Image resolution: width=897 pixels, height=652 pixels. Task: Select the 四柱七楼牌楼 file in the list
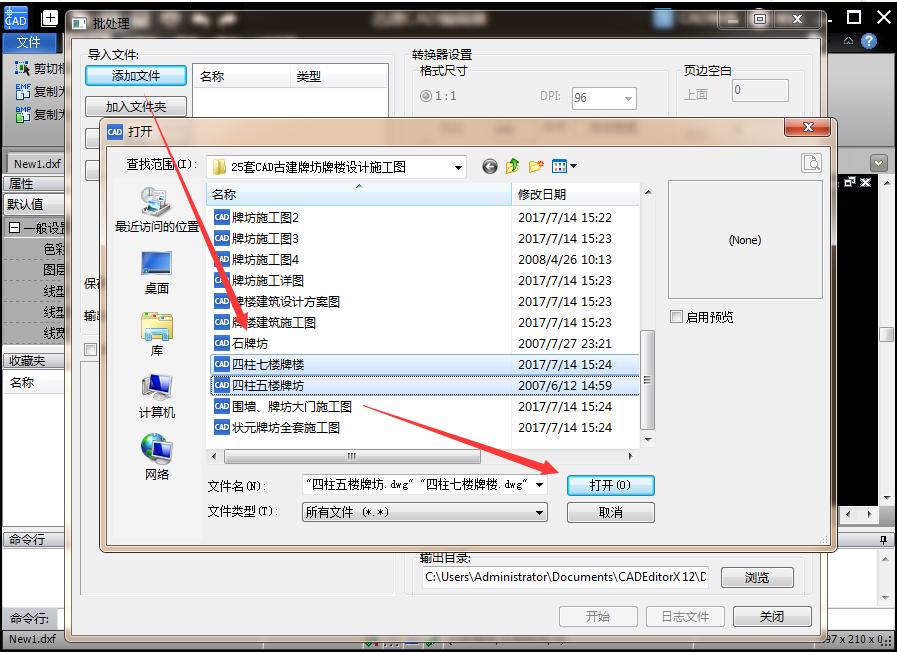click(270, 364)
